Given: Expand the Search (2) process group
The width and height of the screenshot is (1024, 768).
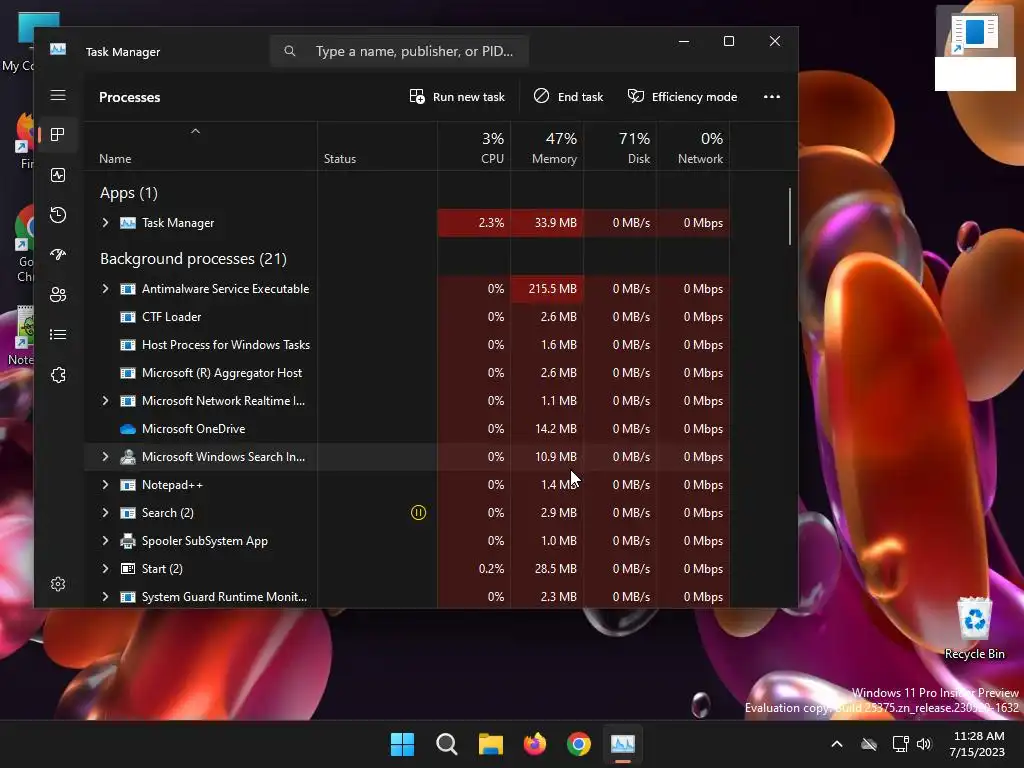Looking at the screenshot, I should pos(105,513).
